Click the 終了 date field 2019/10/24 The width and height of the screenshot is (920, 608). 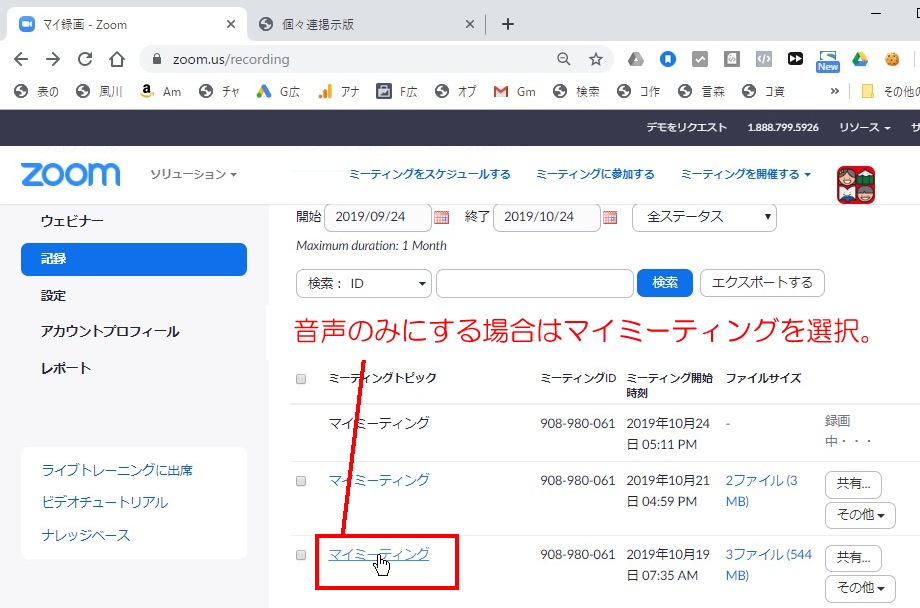[x=547, y=217]
